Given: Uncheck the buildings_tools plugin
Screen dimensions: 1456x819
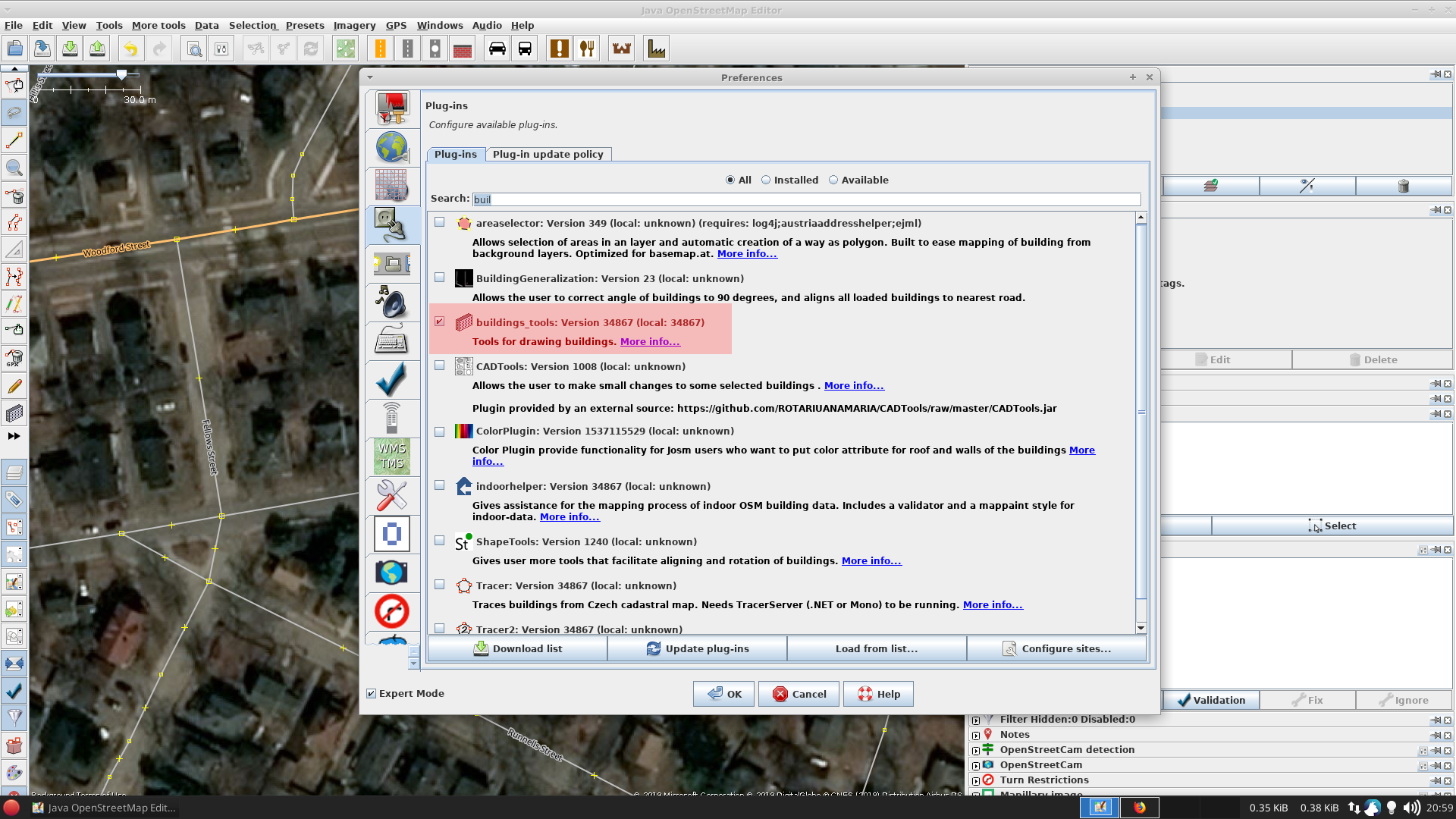Looking at the screenshot, I should [x=440, y=321].
